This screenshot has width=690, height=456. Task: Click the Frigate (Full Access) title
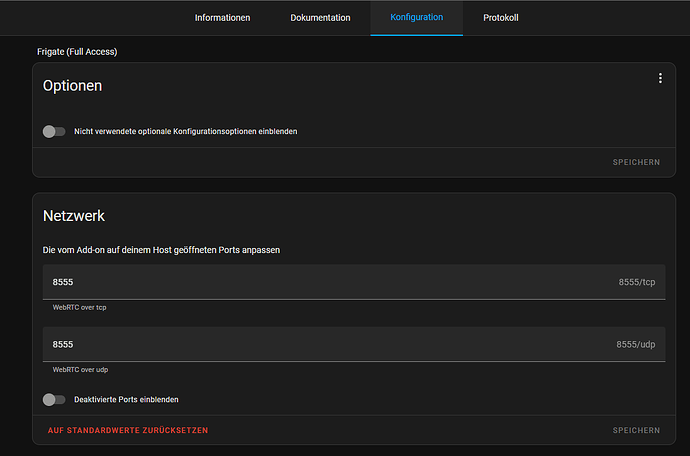(77, 52)
